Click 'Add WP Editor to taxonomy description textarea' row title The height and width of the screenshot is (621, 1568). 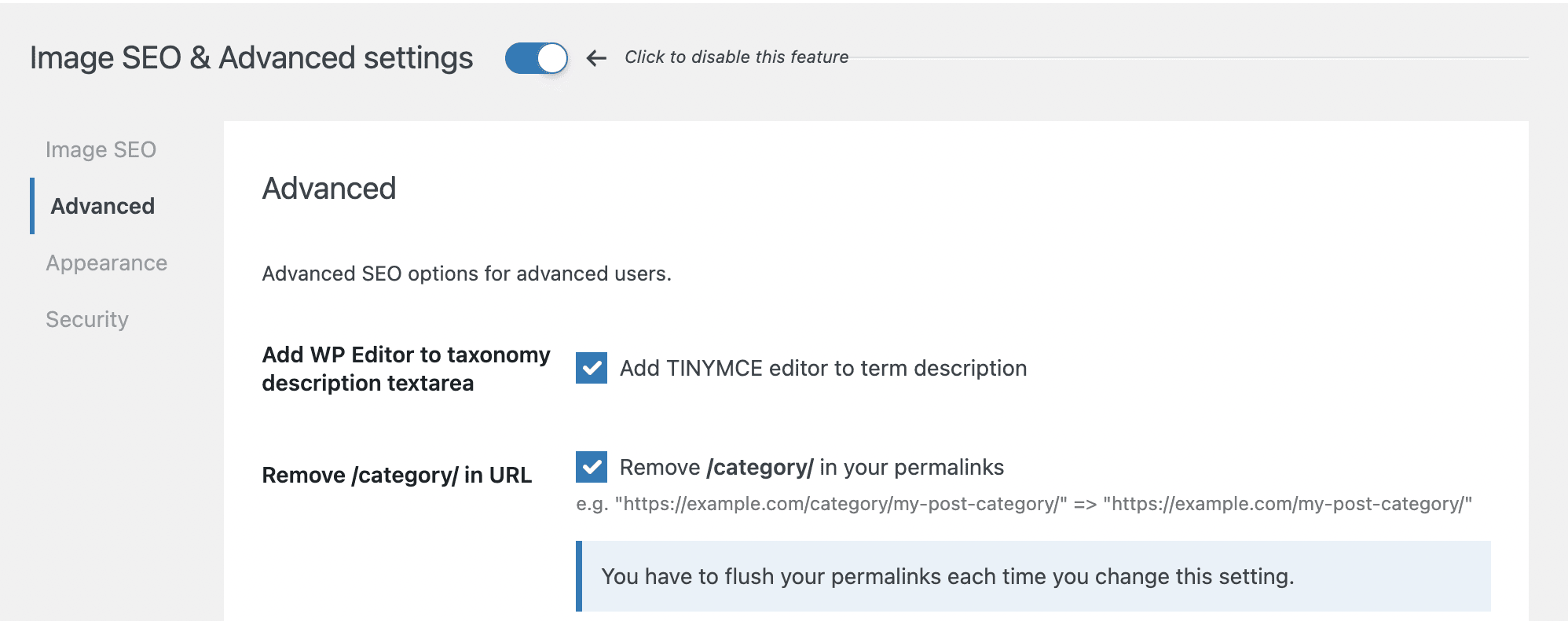[406, 369]
